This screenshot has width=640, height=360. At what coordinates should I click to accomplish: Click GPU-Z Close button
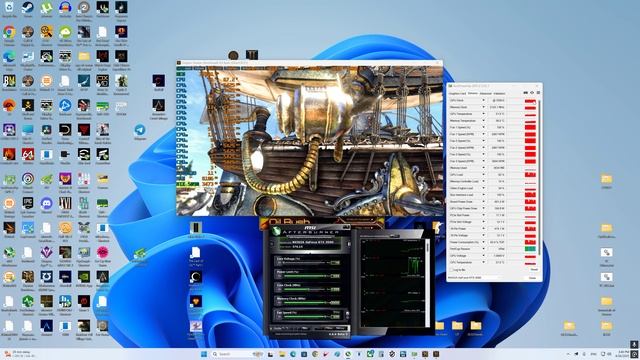(532, 278)
